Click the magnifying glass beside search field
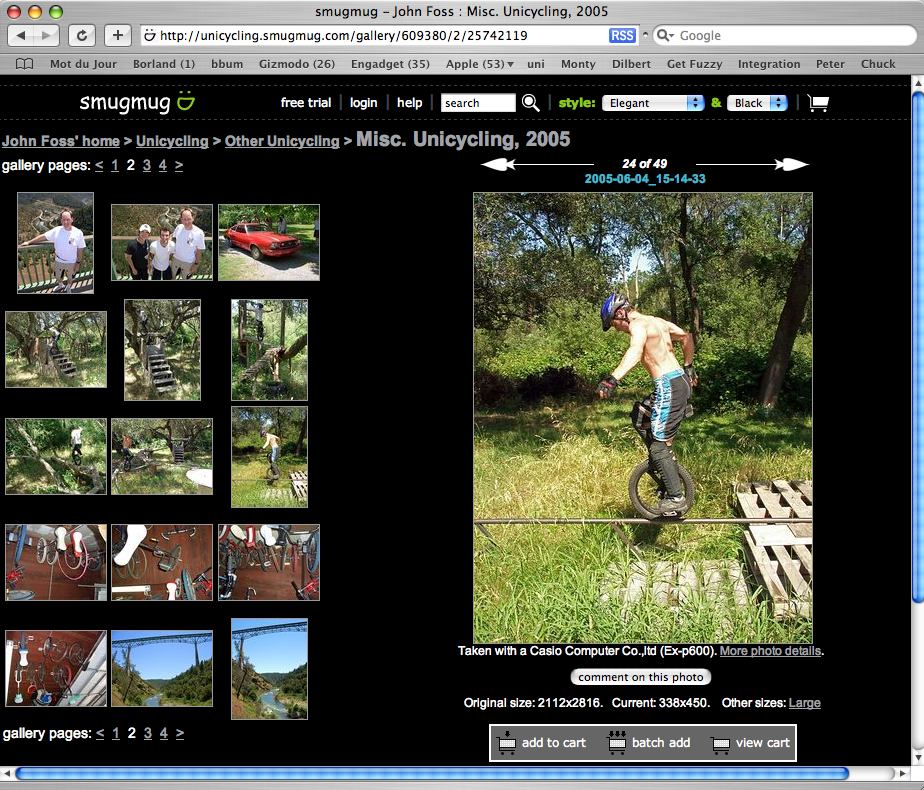The image size is (924, 790). [530, 103]
